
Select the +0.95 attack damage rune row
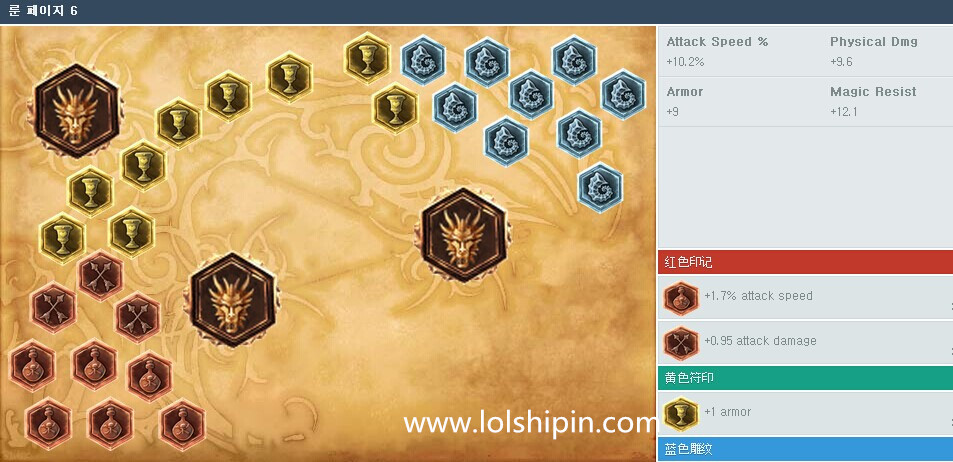tap(805, 342)
